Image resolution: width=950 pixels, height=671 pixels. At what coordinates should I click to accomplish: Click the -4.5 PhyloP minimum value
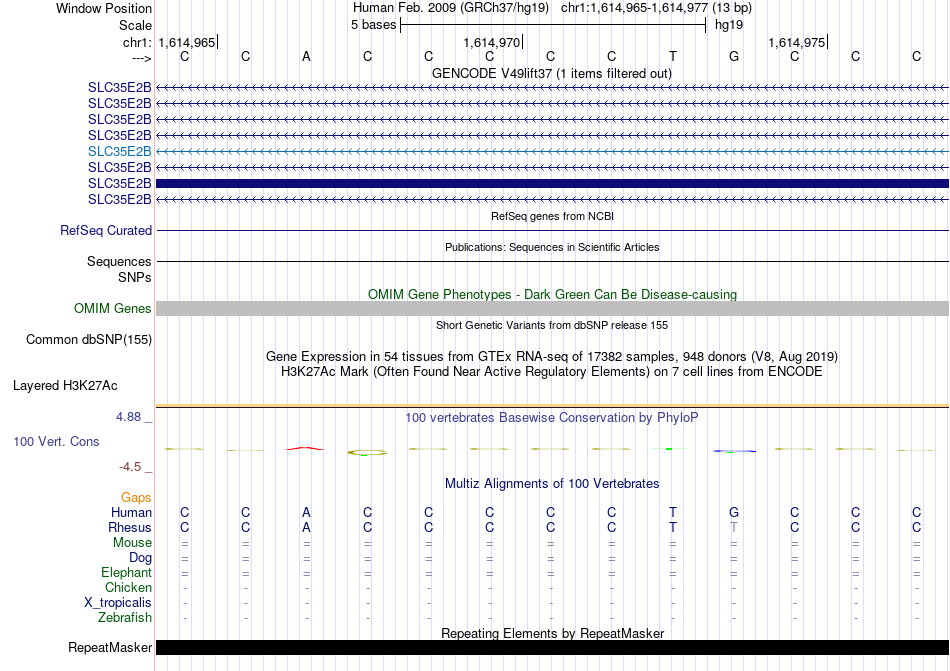click(x=130, y=467)
